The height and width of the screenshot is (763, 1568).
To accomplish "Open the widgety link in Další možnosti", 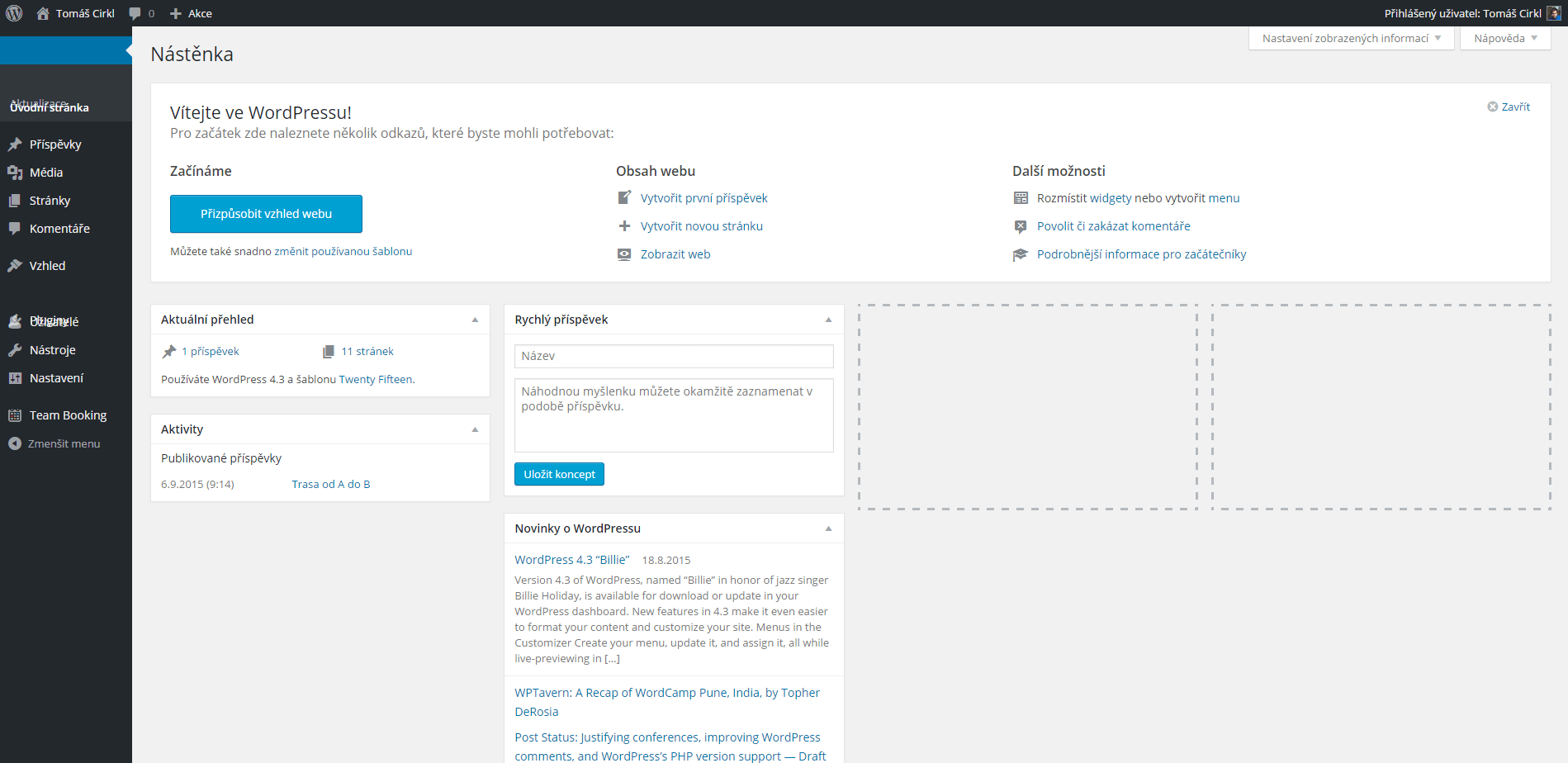I will pyautogui.click(x=1111, y=198).
